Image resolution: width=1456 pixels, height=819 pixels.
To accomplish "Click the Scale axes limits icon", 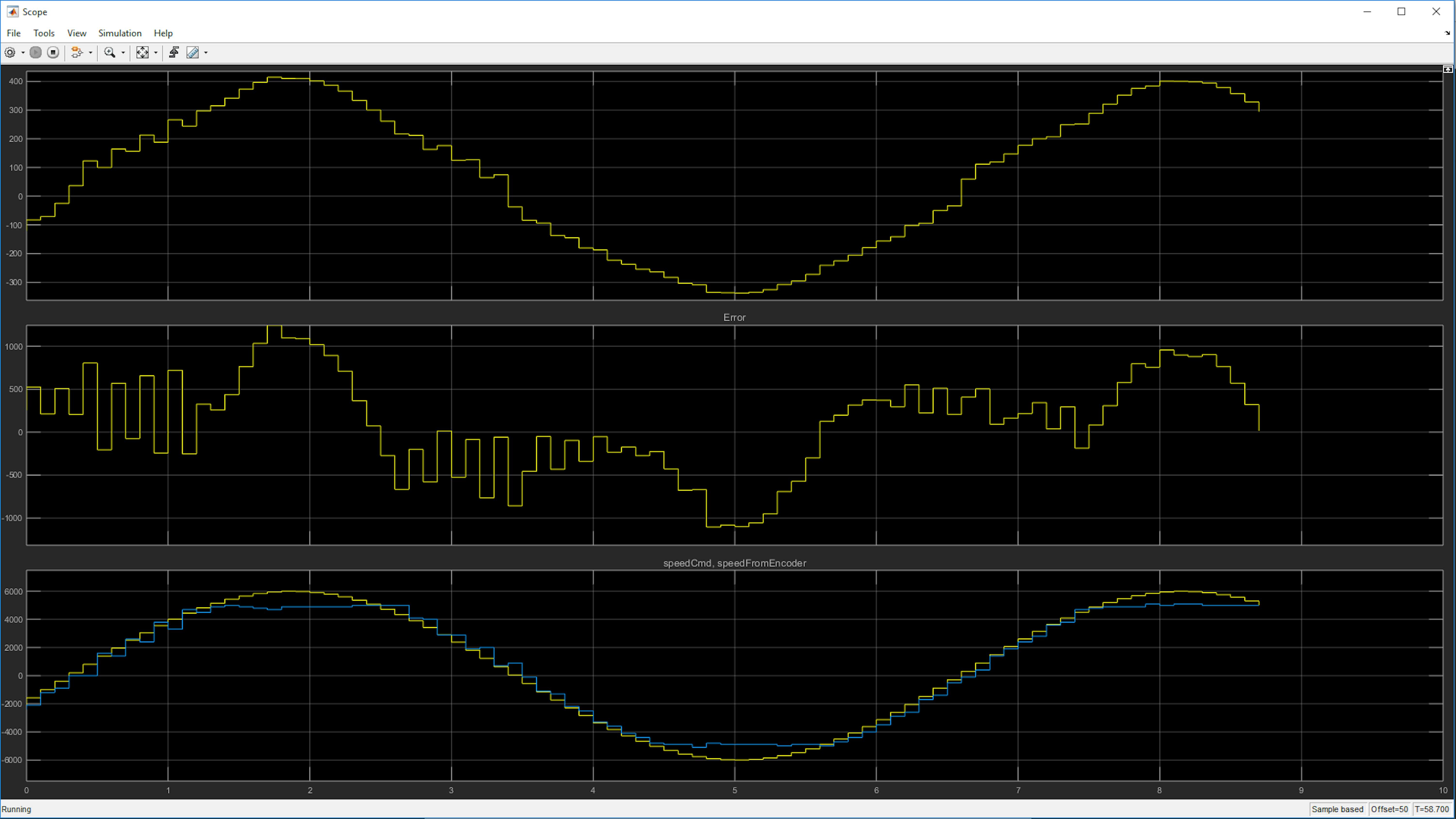I will pyautogui.click(x=142, y=53).
